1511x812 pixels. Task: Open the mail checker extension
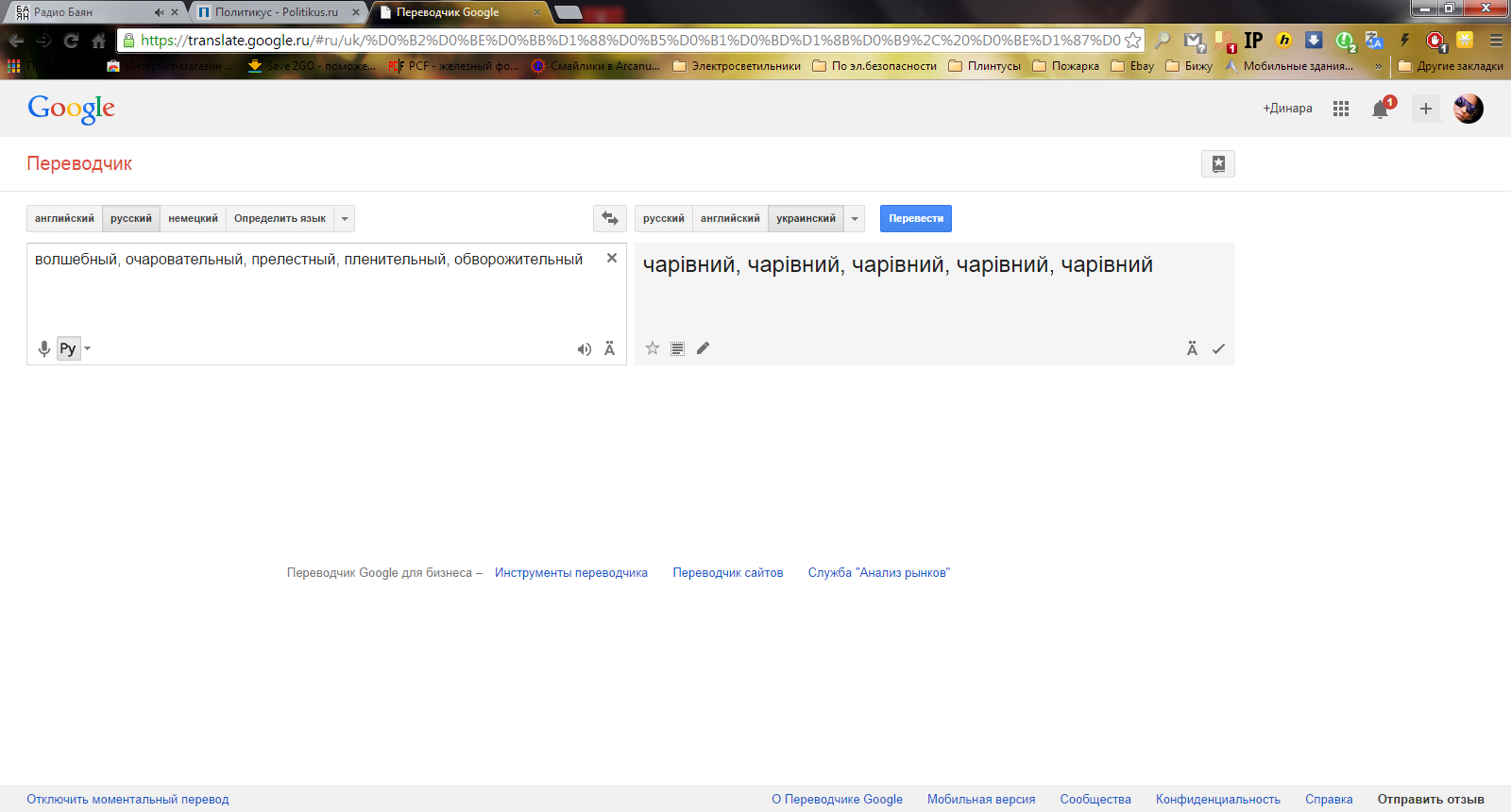coord(1194,41)
